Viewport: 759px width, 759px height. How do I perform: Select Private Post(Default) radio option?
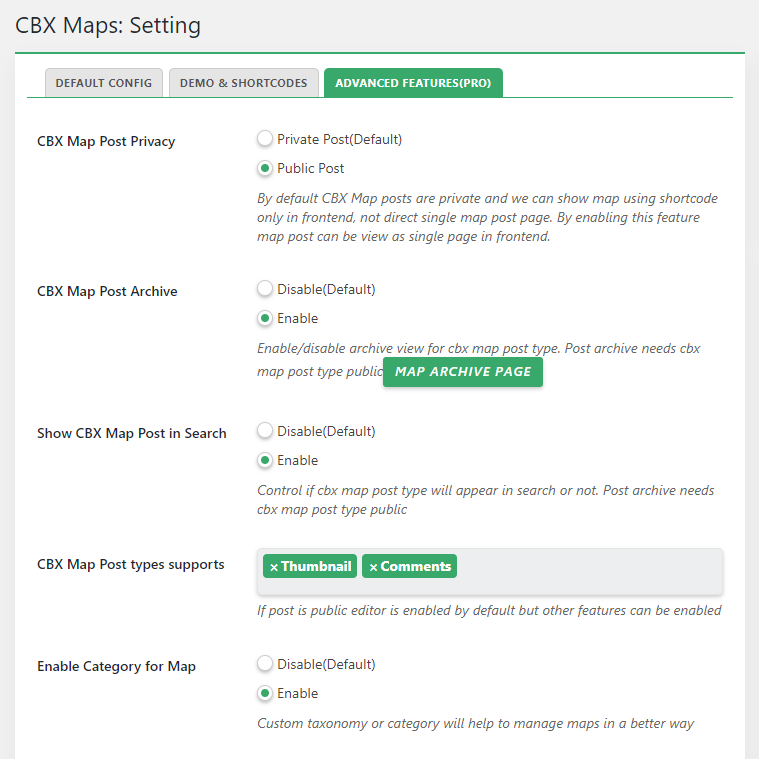tap(265, 139)
